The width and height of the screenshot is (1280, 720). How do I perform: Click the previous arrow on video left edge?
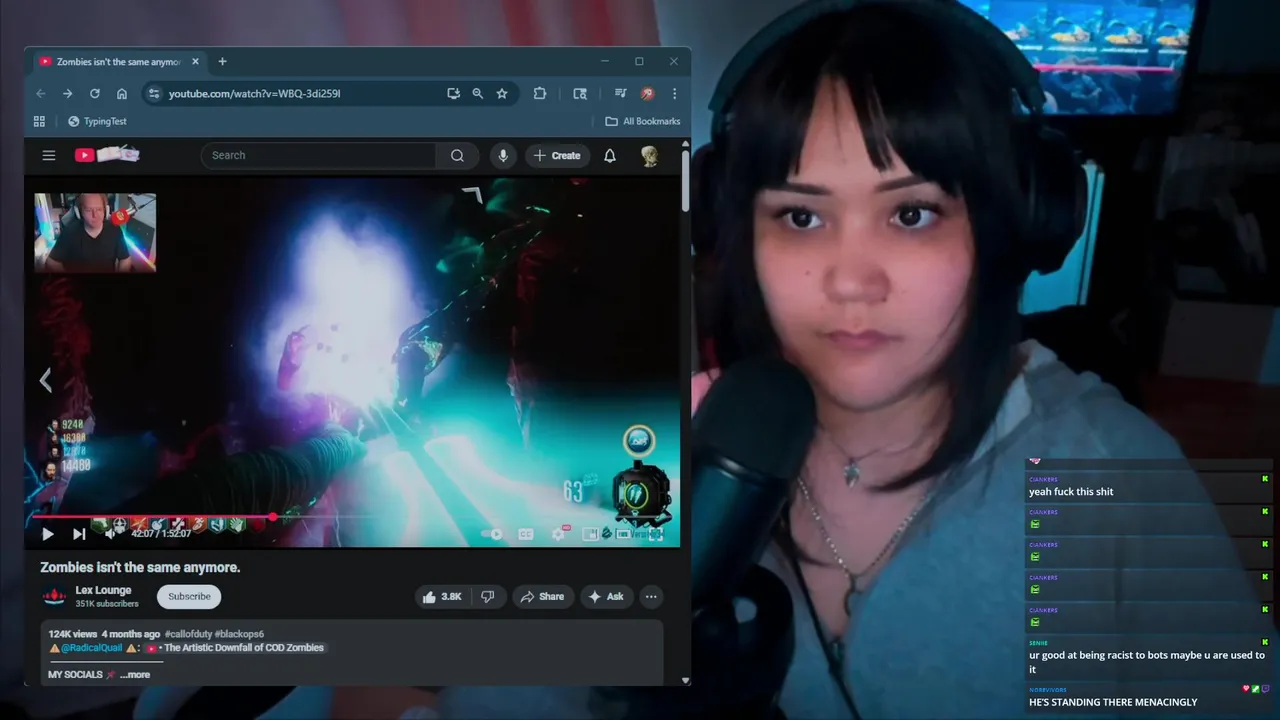point(45,380)
